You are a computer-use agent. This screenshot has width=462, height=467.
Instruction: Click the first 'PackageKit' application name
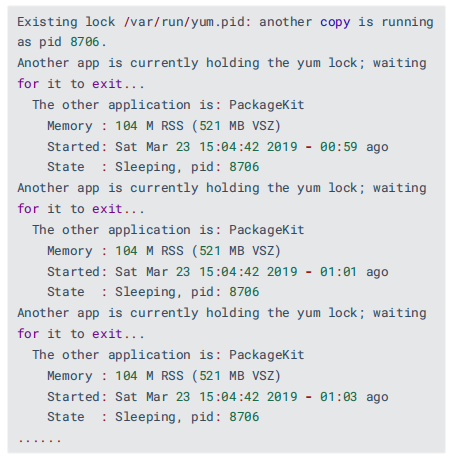click(x=266, y=105)
